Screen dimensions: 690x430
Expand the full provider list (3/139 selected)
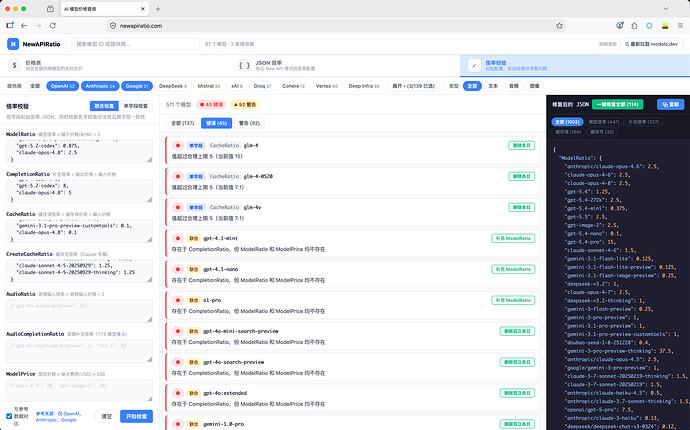pyautogui.click(x=413, y=86)
